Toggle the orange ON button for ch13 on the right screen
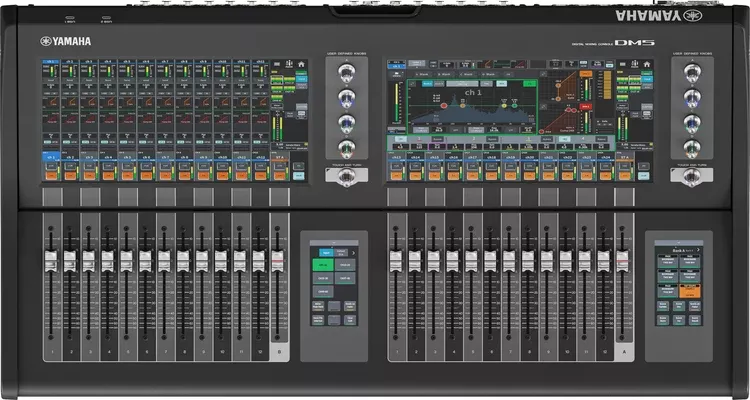The width and height of the screenshot is (750, 400). (397, 176)
